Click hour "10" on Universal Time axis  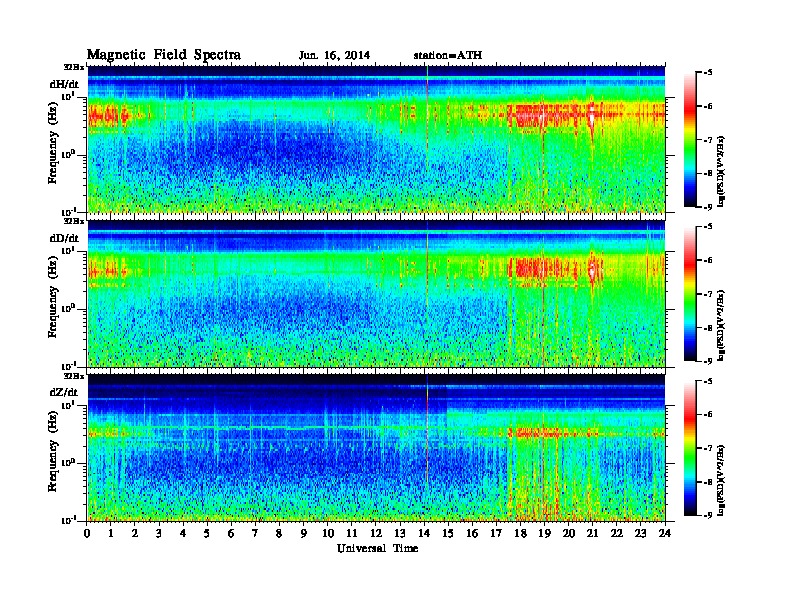328,534
